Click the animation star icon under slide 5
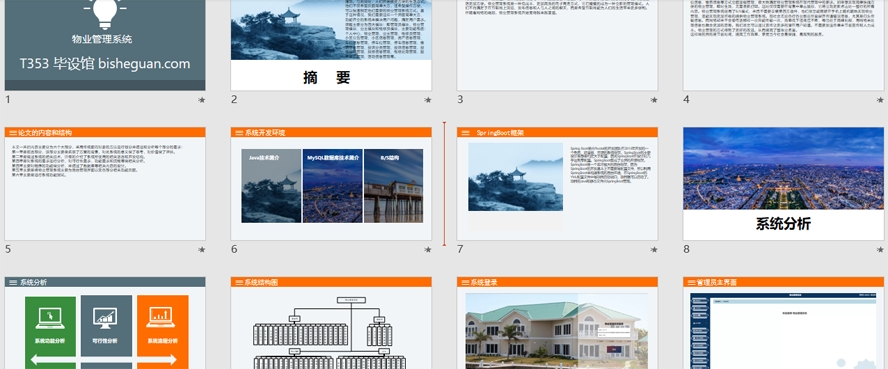The height and width of the screenshot is (369, 888). (x=202, y=250)
